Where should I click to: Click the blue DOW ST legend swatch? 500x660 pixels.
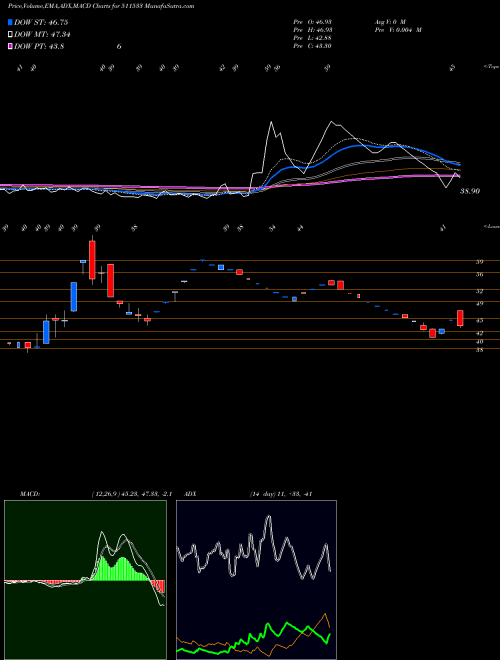[11, 22]
